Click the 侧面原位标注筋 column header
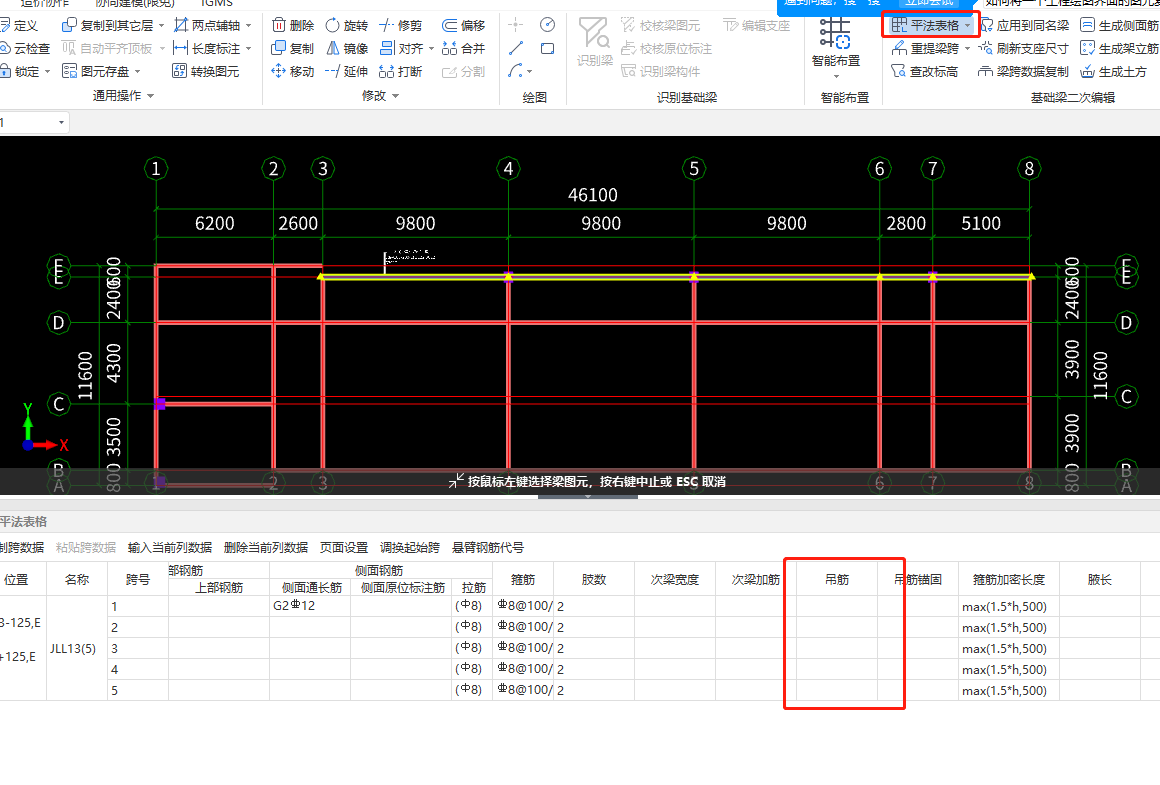The height and width of the screenshot is (785, 1160). point(402,587)
